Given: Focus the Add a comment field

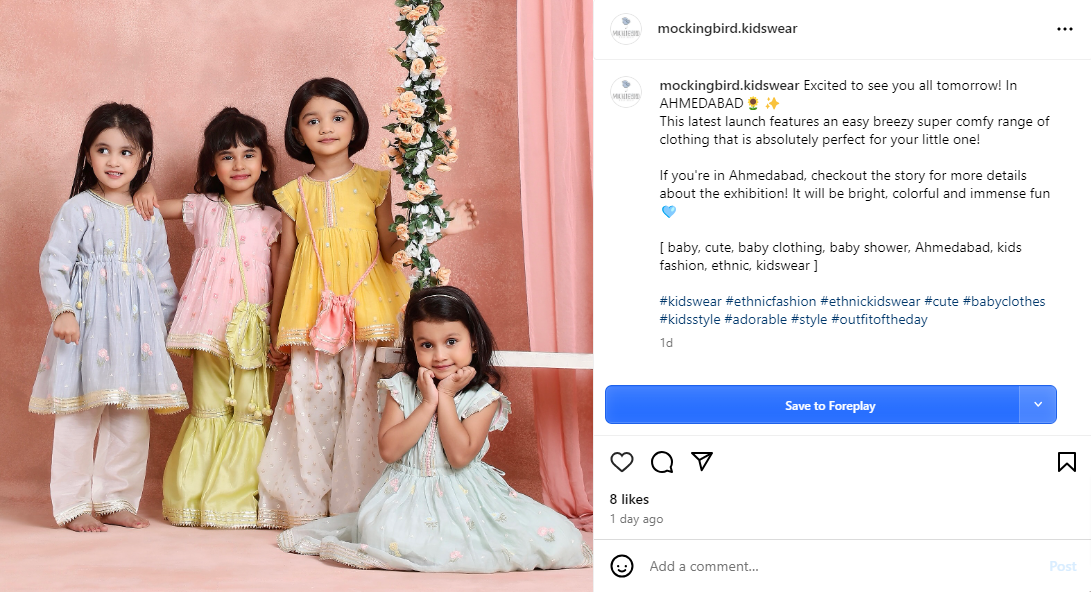Looking at the screenshot, I should [x=840, y=566].
